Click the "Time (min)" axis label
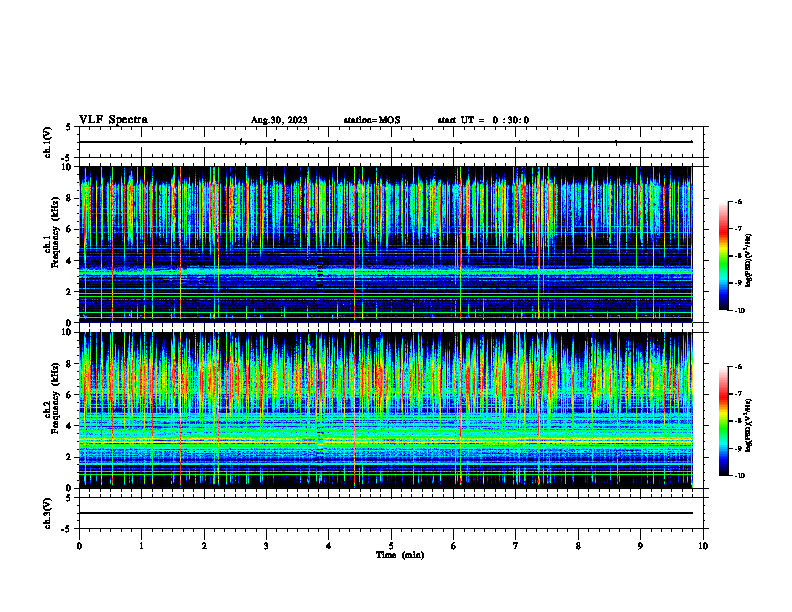 [x=400, y=555]
